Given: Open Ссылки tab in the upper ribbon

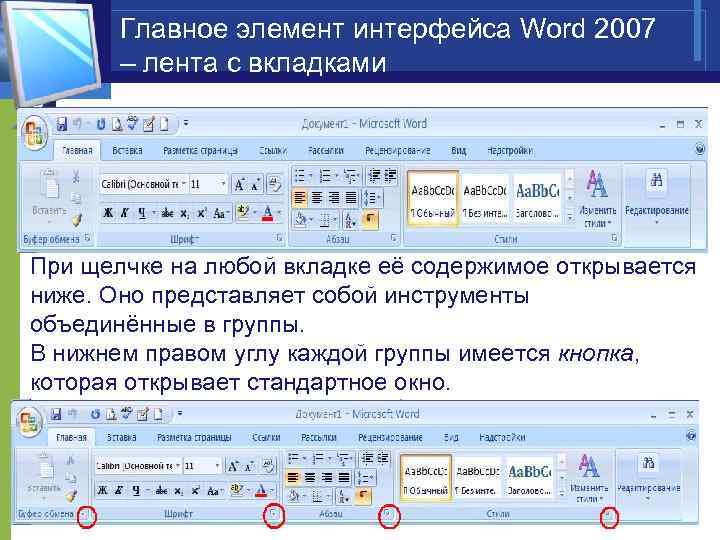Looking at the screenshot, I should [272, 151].
